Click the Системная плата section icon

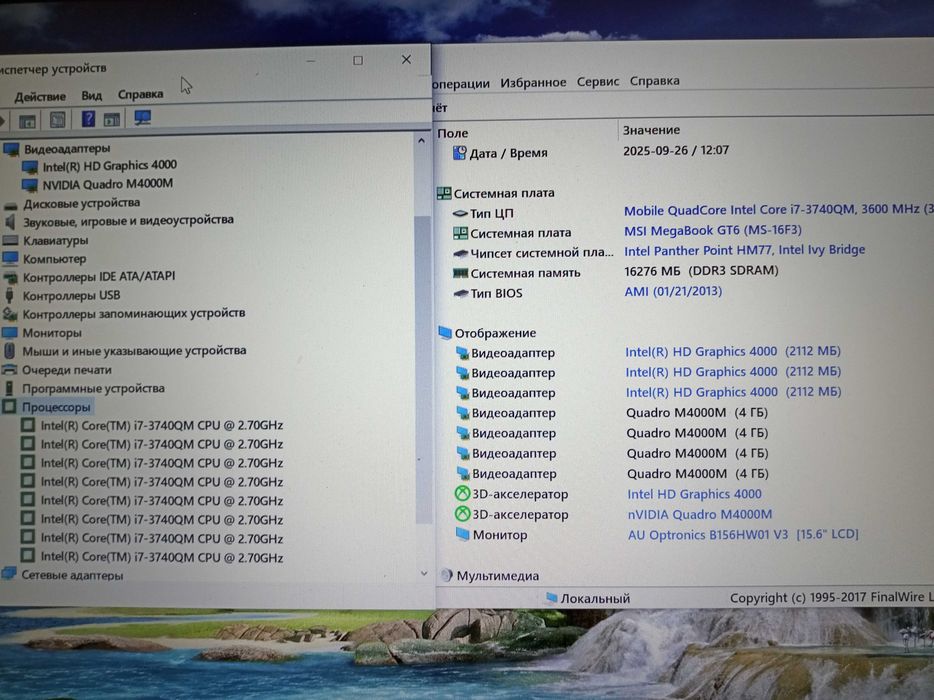click(444, 193)
